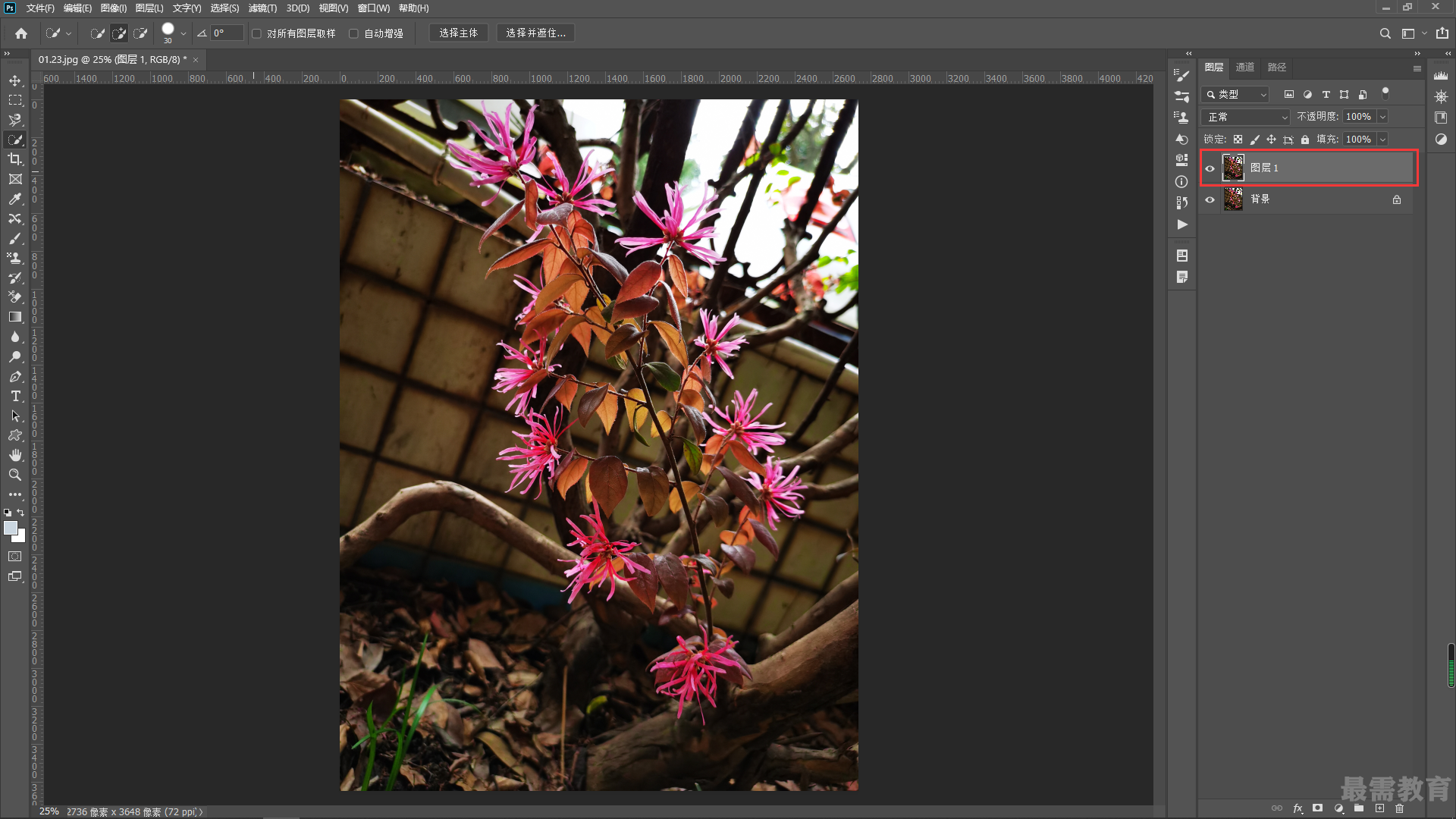Image resolution: width=1456 pixels, height=819 pixels.
Task: Click foreground color swatch
Action: [10, 528]
